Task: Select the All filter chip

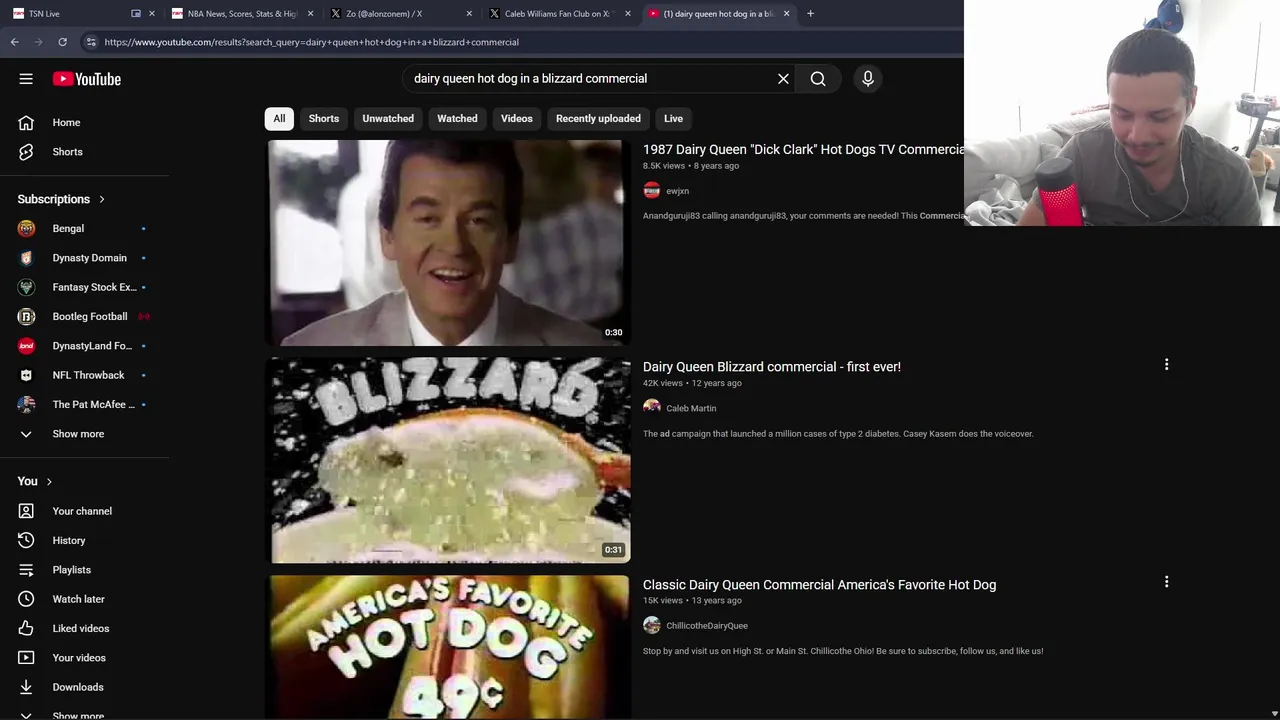Action: pos(279,118)
